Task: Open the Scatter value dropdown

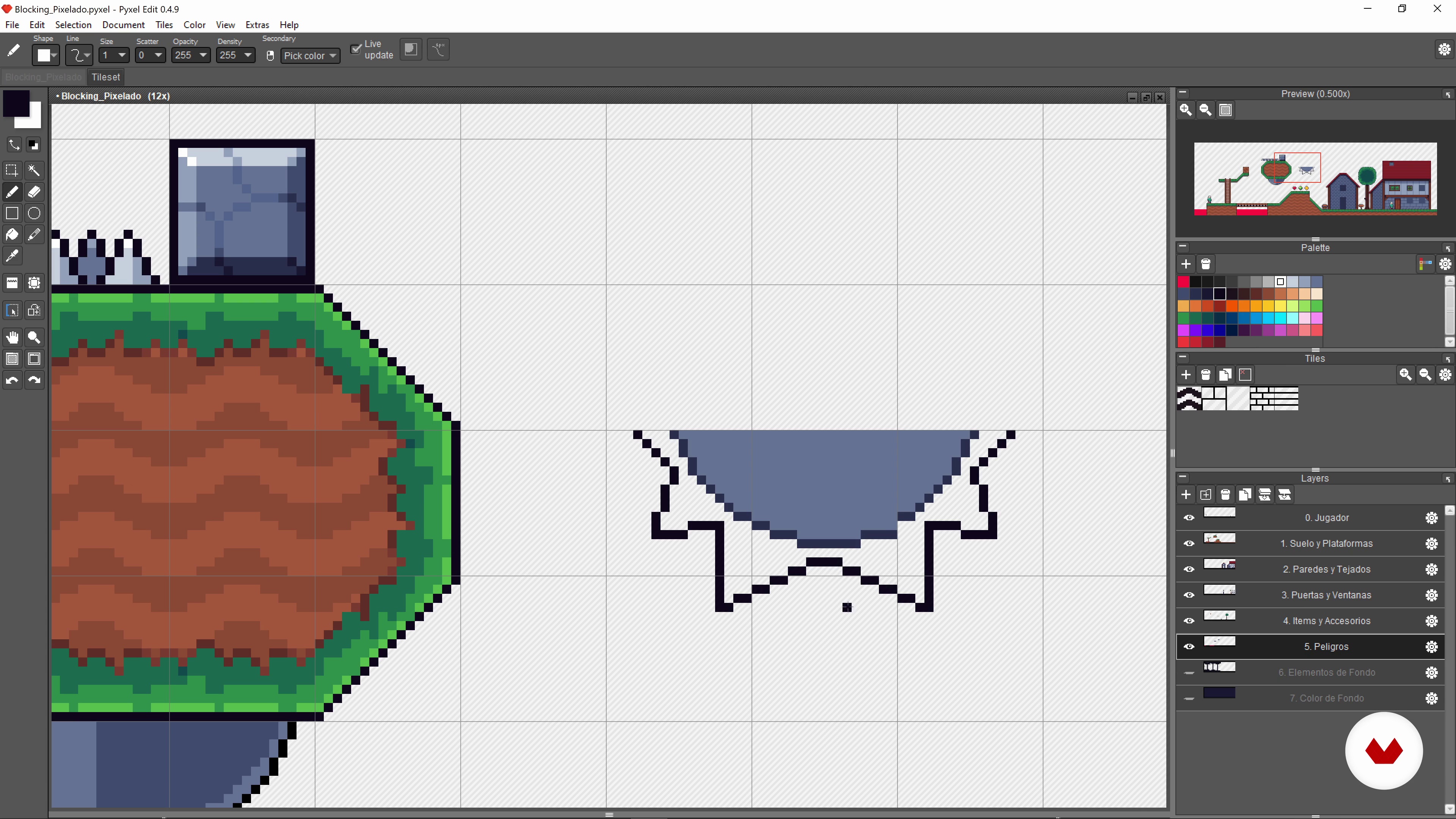Action: pos(151,55)
